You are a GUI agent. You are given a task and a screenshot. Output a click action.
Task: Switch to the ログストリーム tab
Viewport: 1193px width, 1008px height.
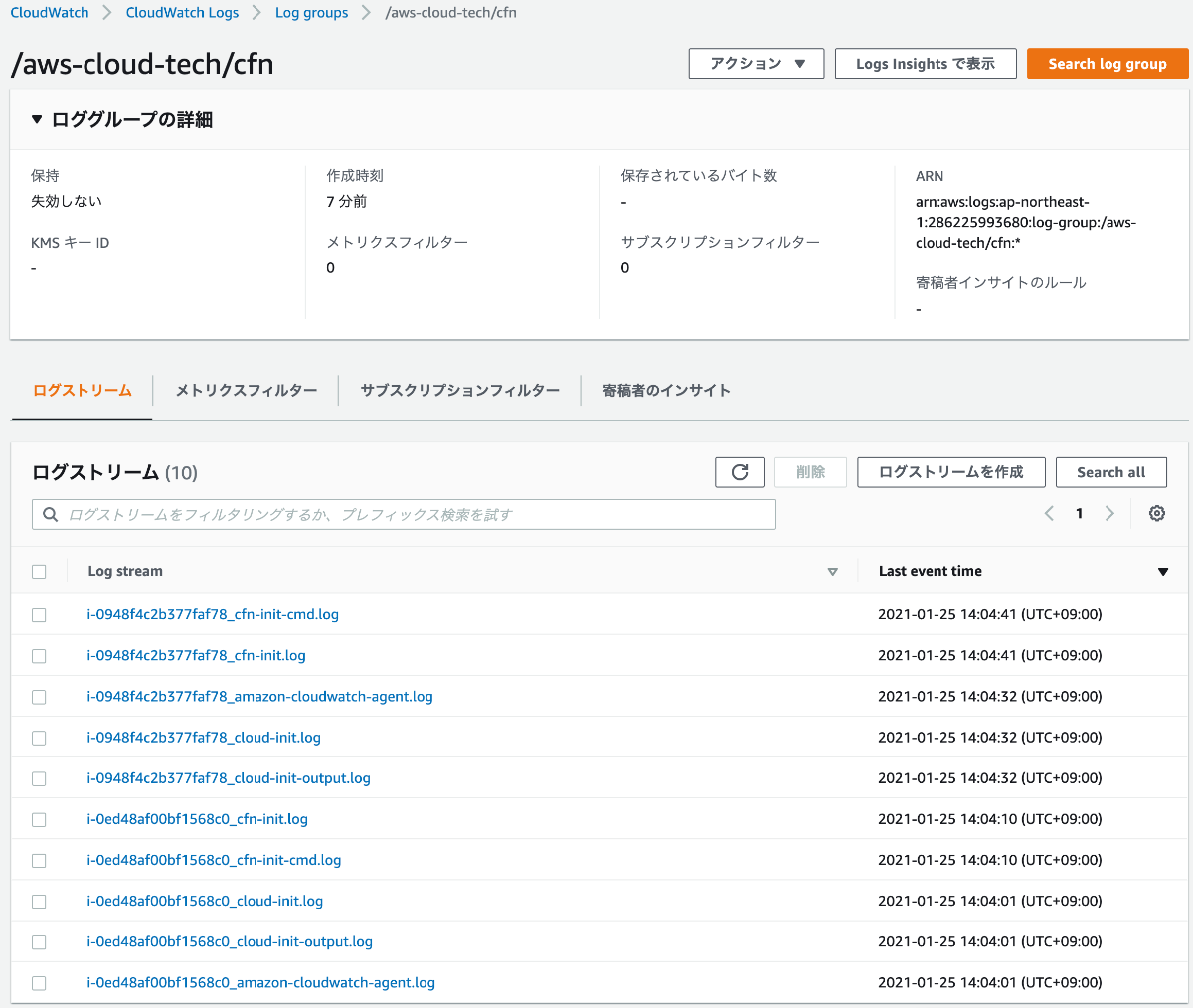pos(82,391)
